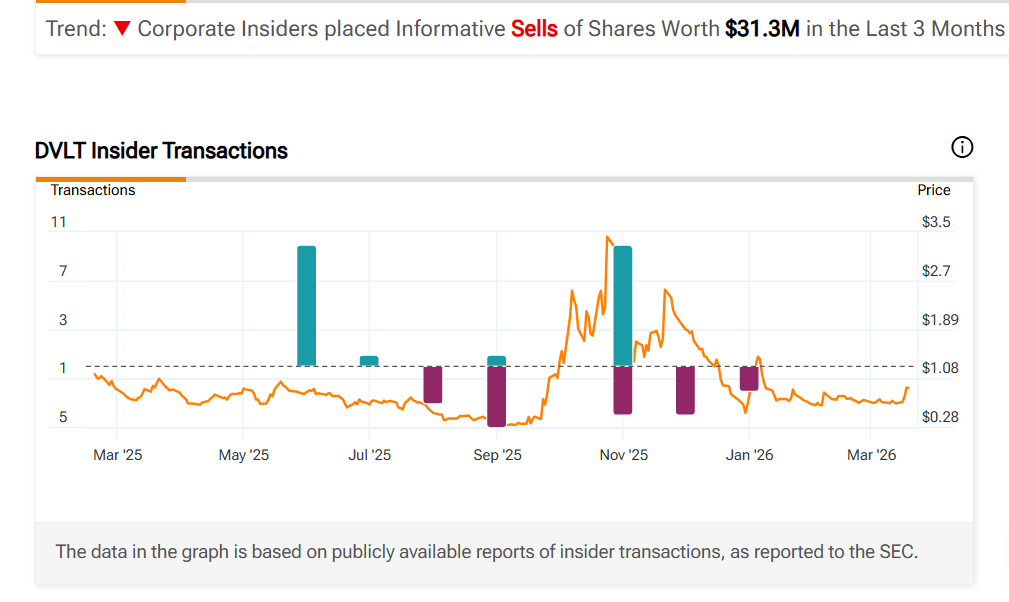Click the "DVLT Insider Transactions" heading
This screenshot has width=1009, height=602.
(161, 151)
